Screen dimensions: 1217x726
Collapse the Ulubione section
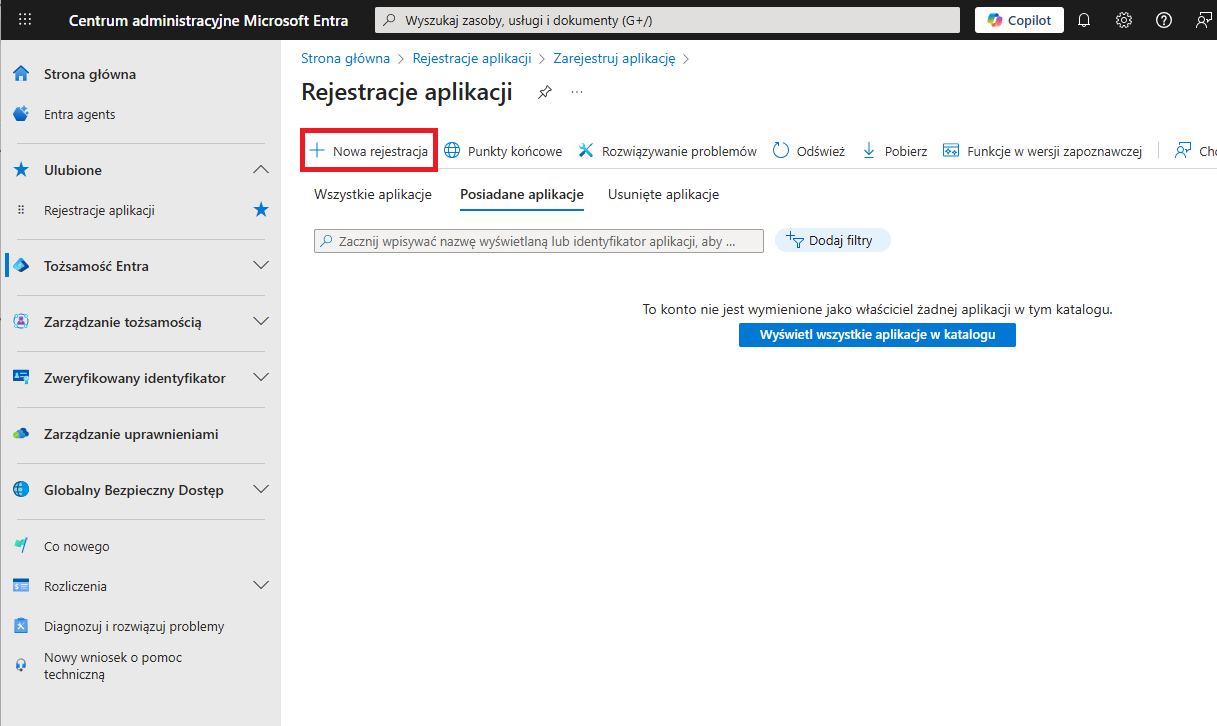click(x=261, y=170)
